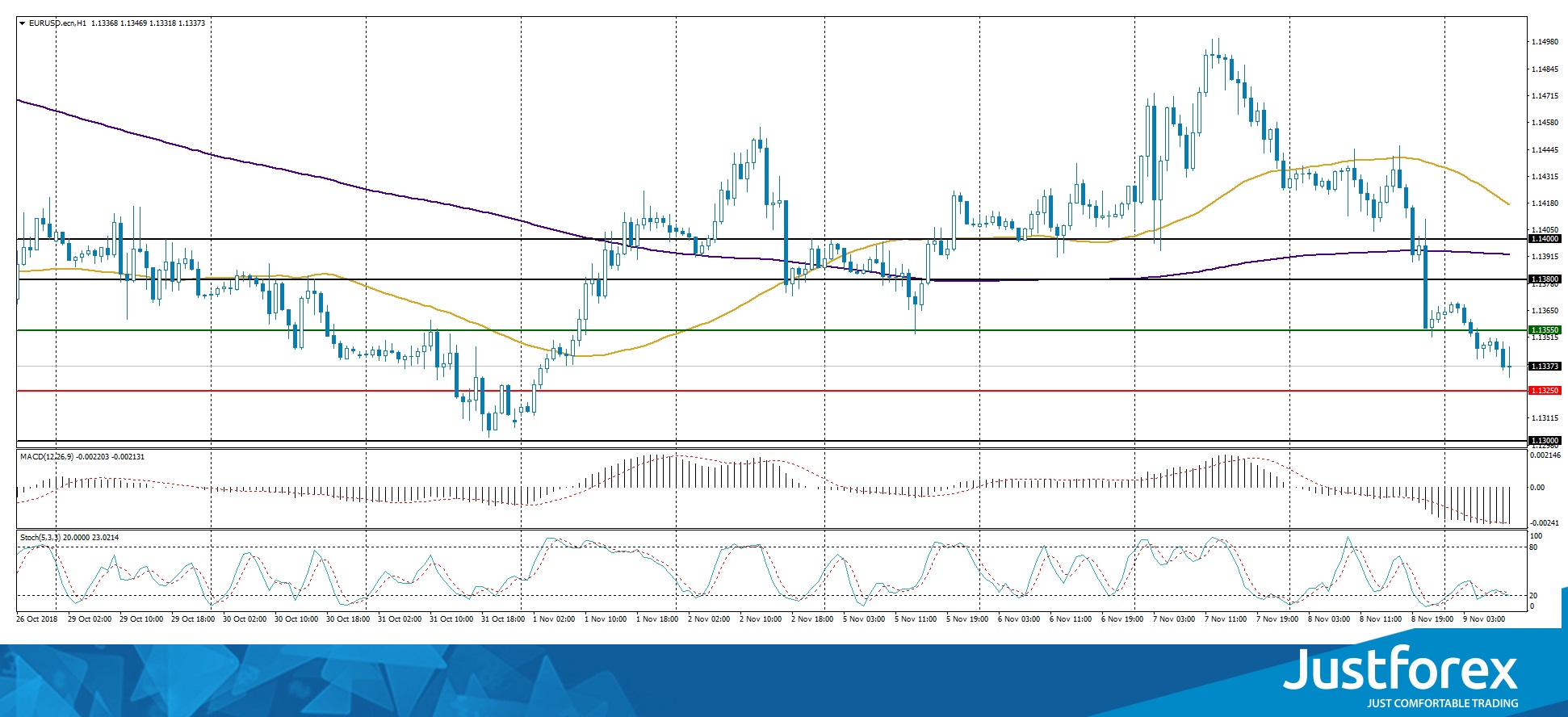Click the 1.14845 price axis label
Screen dimensions: 1568x717
point(1545,69)
